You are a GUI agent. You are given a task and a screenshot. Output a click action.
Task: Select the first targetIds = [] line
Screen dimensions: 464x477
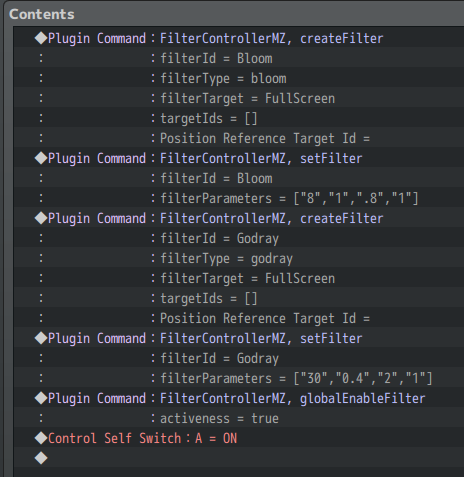(239, 118)
